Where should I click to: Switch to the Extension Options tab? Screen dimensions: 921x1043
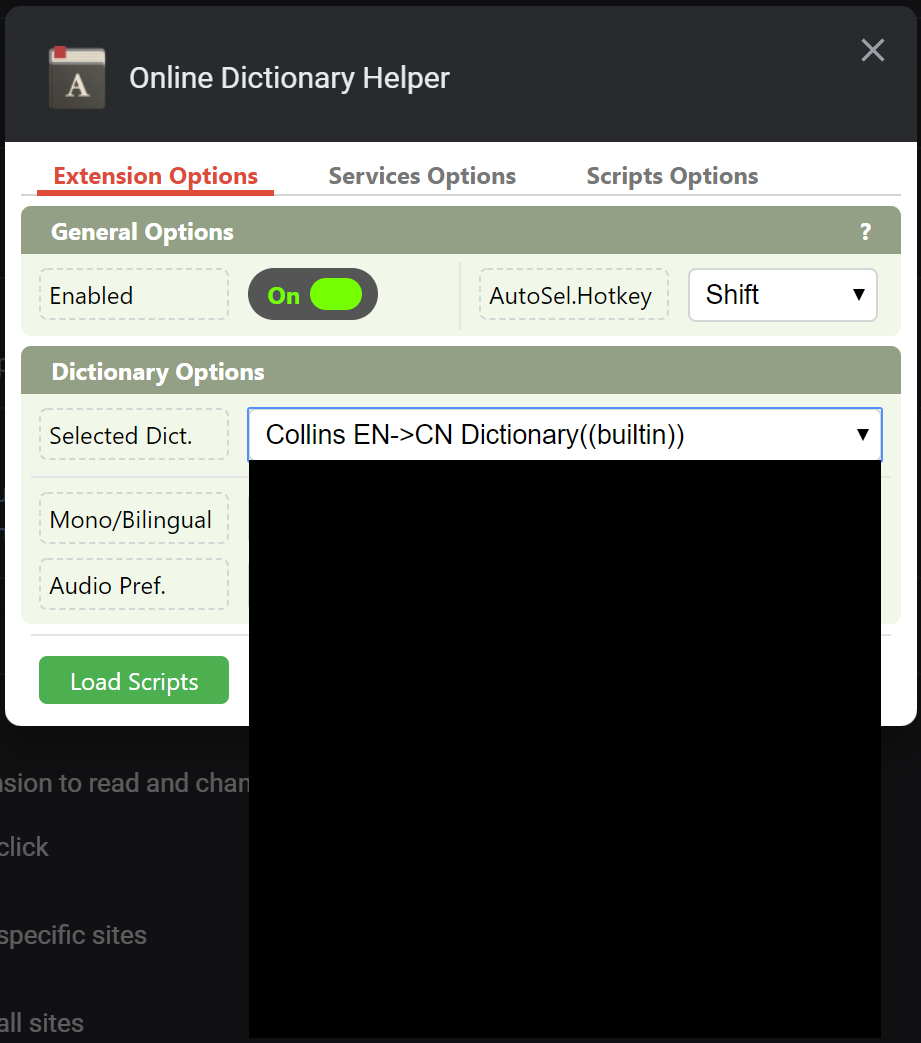point(156,176)
